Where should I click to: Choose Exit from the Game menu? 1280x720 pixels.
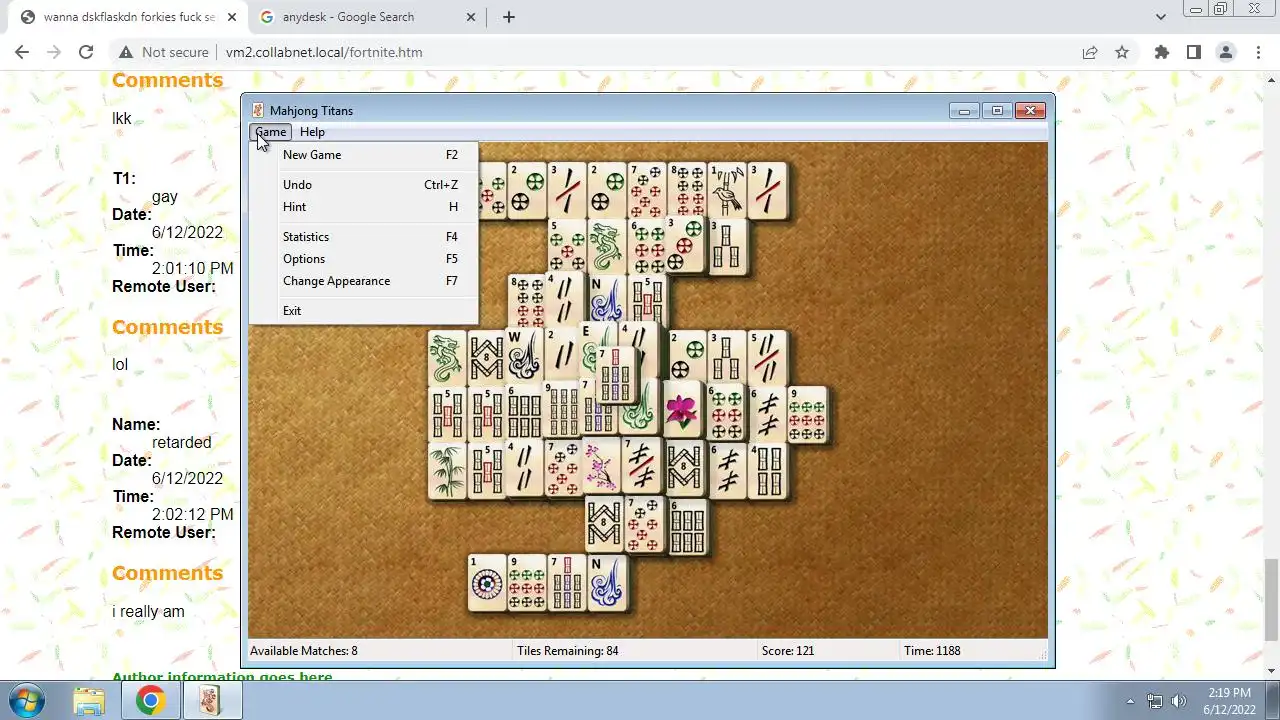364,311
